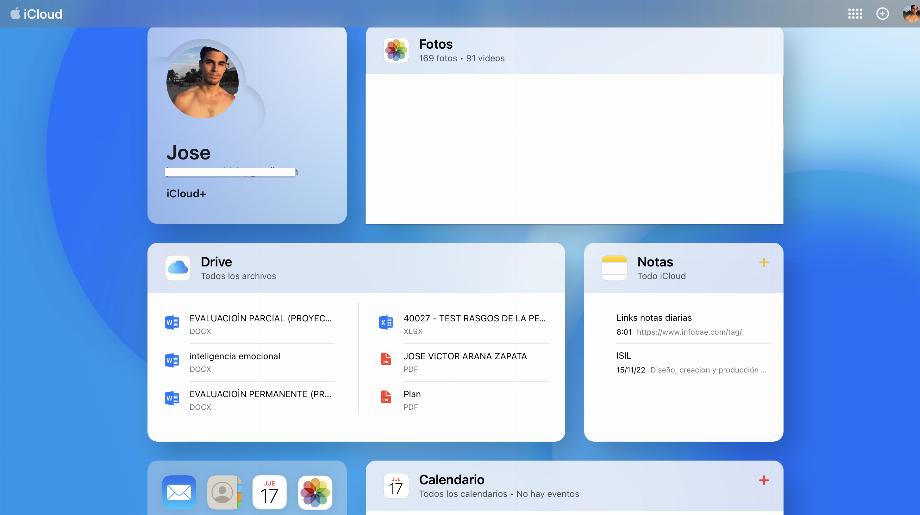This screenshot has height=515, width=920.
Task: Click the Excel icon for 40027 TEST file
Action: coord(386,323)
